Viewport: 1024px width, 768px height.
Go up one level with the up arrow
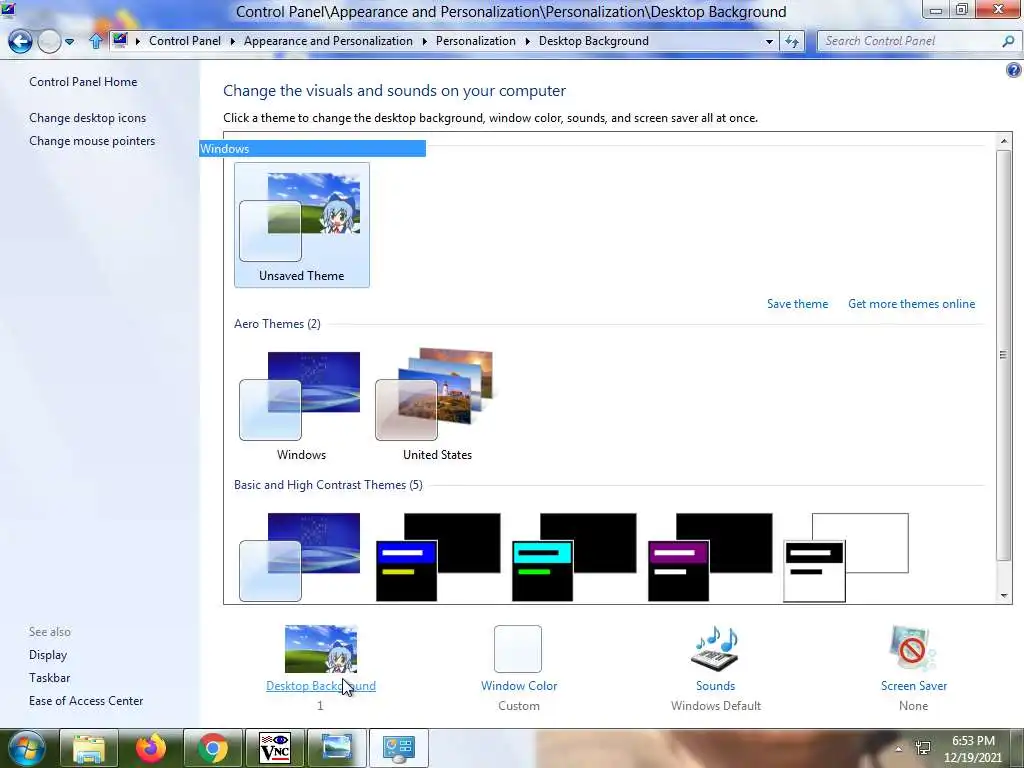[96, 41]
